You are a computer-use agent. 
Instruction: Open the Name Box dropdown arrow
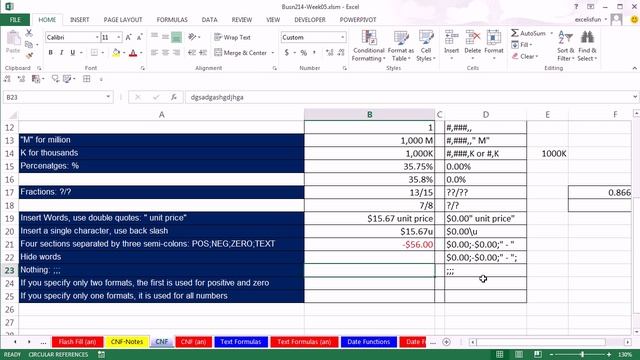pos(108,97)
